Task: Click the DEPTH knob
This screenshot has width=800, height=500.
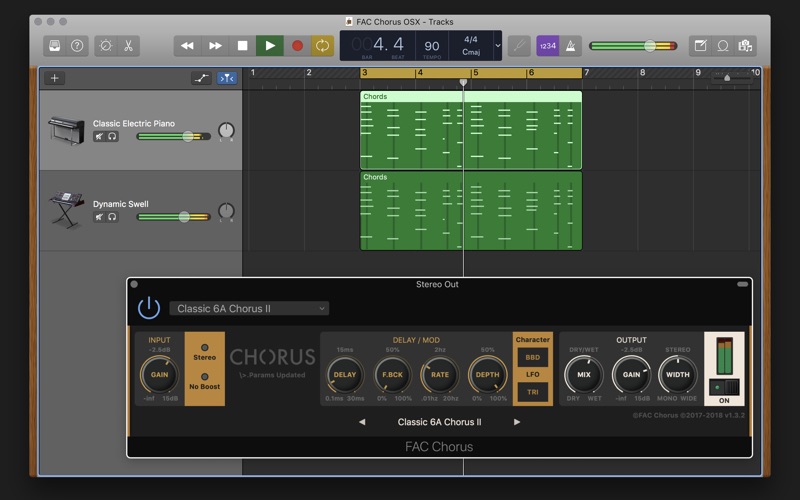Action: point(488,374)
